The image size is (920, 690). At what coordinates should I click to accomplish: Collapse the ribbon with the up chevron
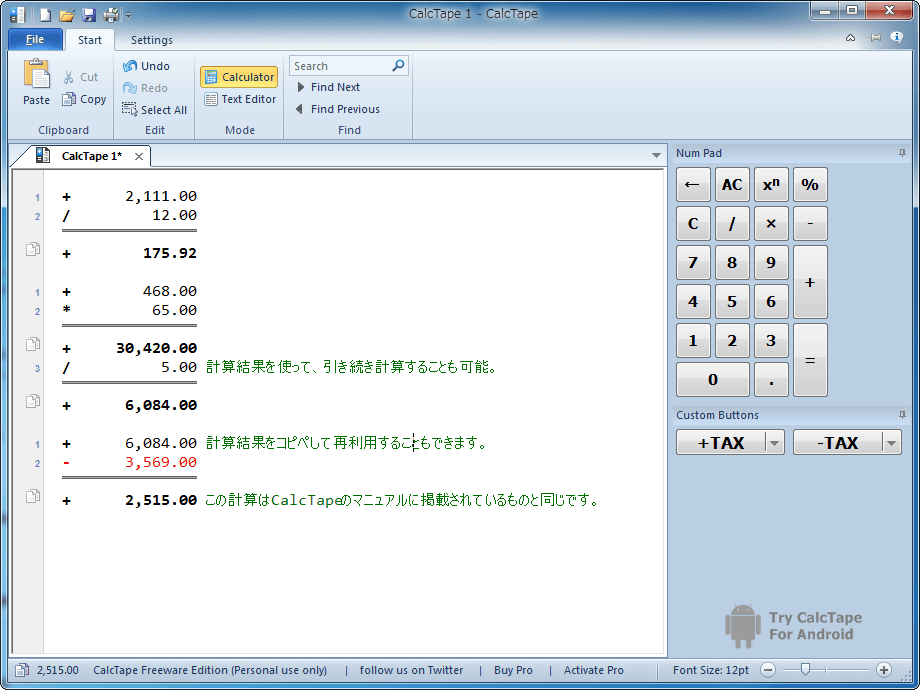[850, 38]
